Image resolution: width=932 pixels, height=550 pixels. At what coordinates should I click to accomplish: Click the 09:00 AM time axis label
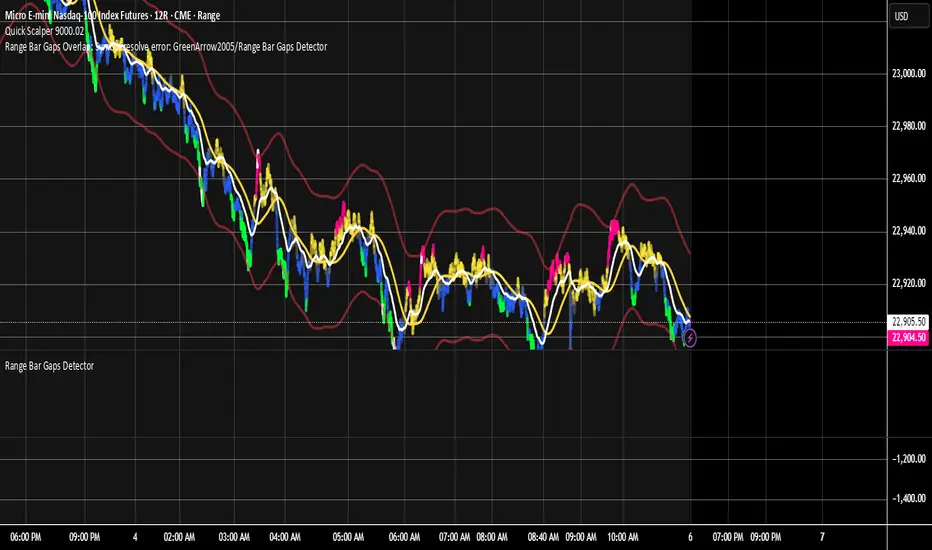pos(581,537)
